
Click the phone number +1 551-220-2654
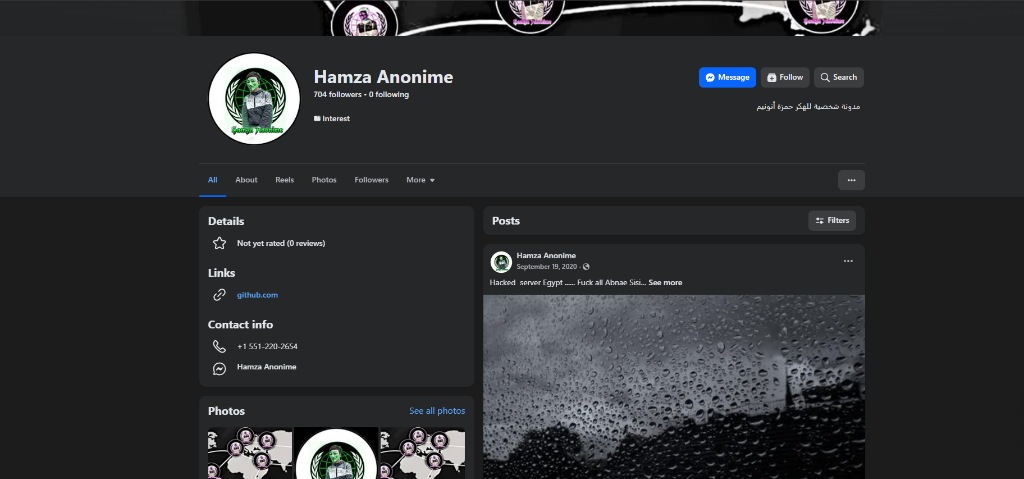coord(267,346)
